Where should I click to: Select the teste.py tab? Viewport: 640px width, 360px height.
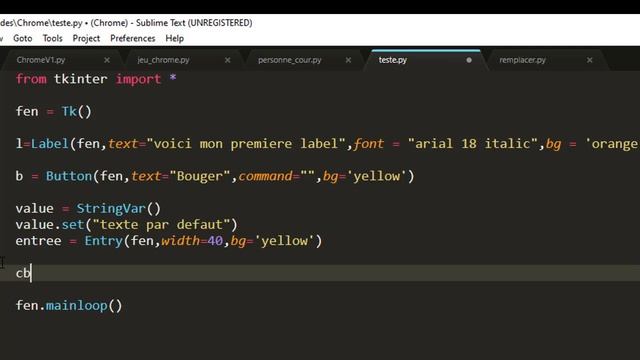coord(393,60)
